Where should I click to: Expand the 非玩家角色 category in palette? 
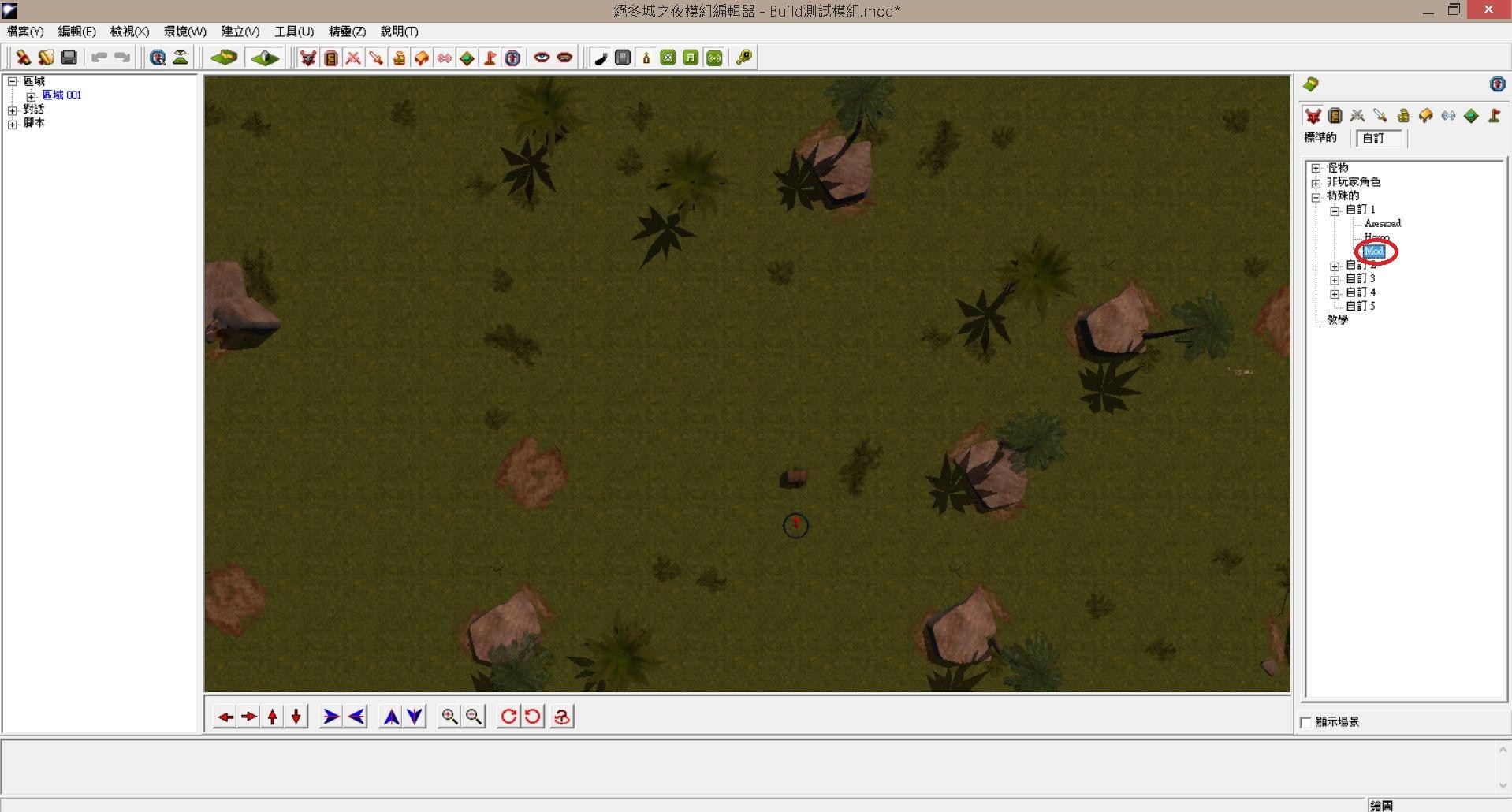pyautogui.click(x=1316, y=183)
